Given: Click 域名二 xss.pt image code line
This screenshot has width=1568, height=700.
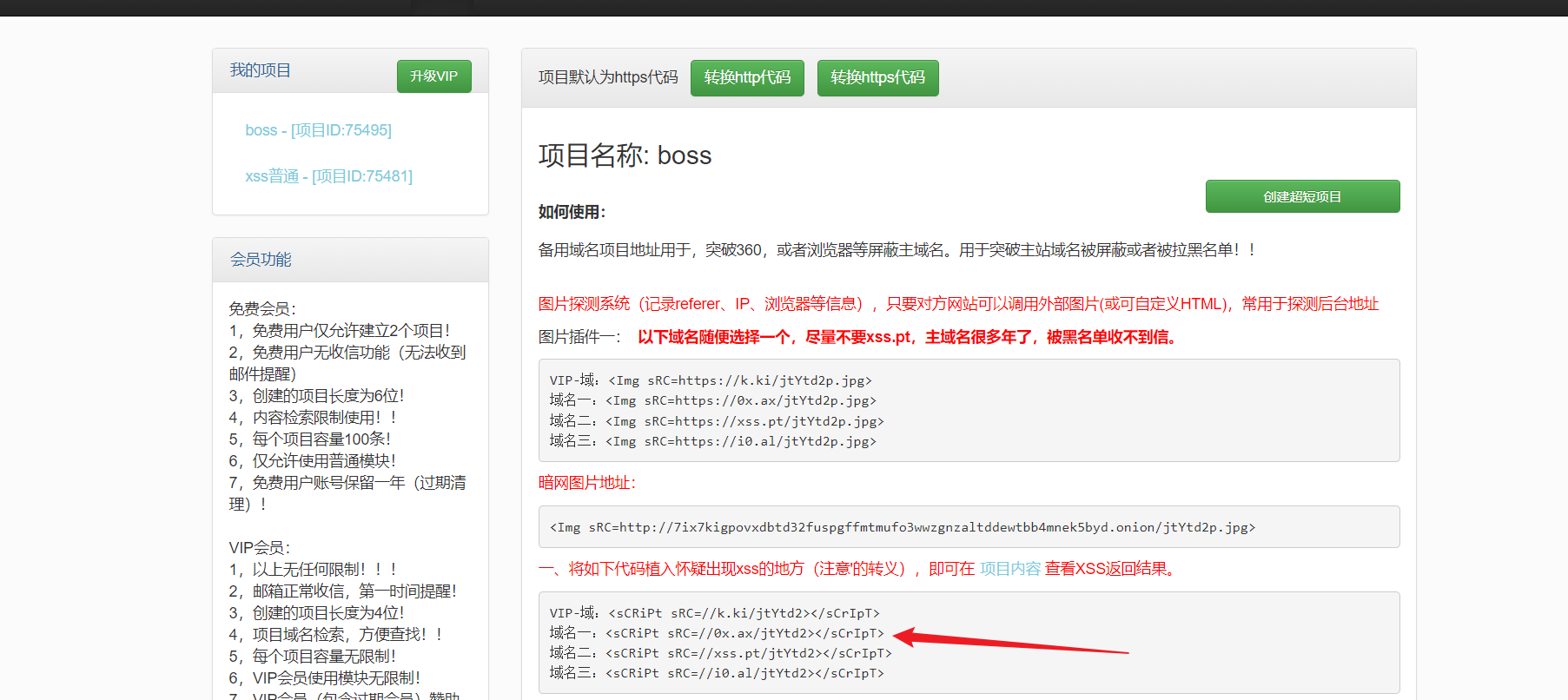Looking at the screenshot, I should 717,421.
